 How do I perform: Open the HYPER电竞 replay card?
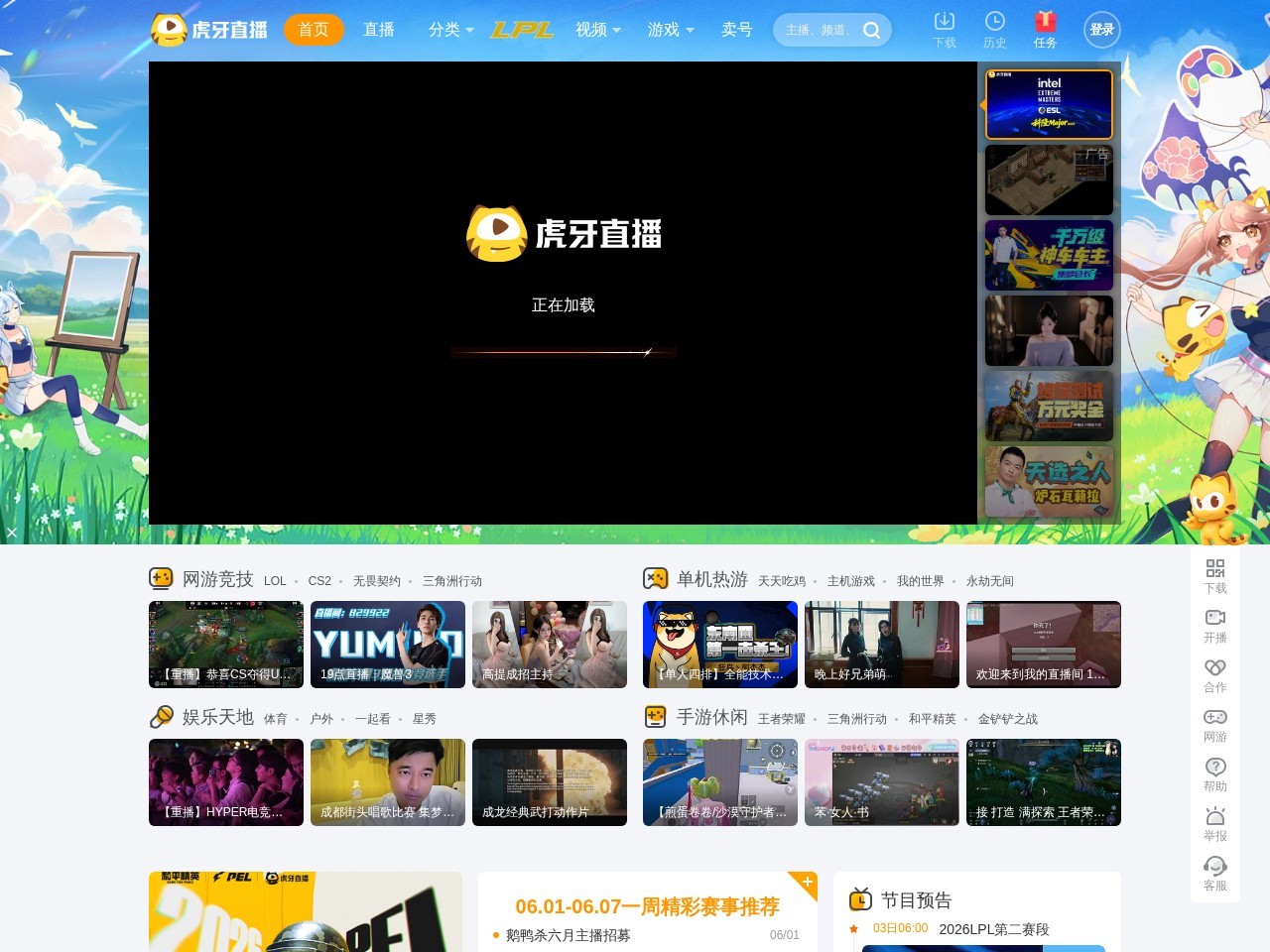pyautogui.click(x=226, y=782)
